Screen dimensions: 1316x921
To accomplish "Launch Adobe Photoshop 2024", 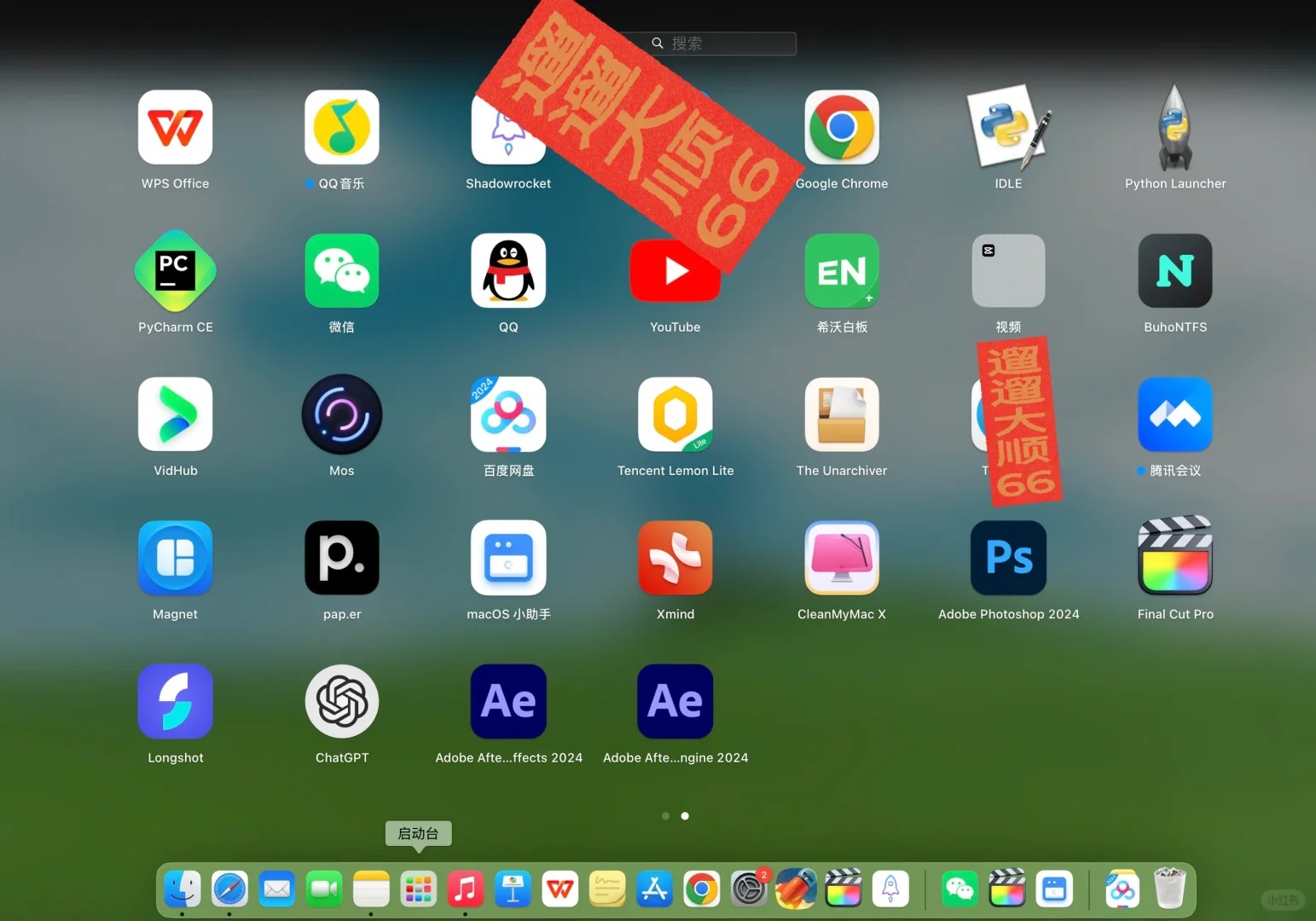I will click(1008, 558).
